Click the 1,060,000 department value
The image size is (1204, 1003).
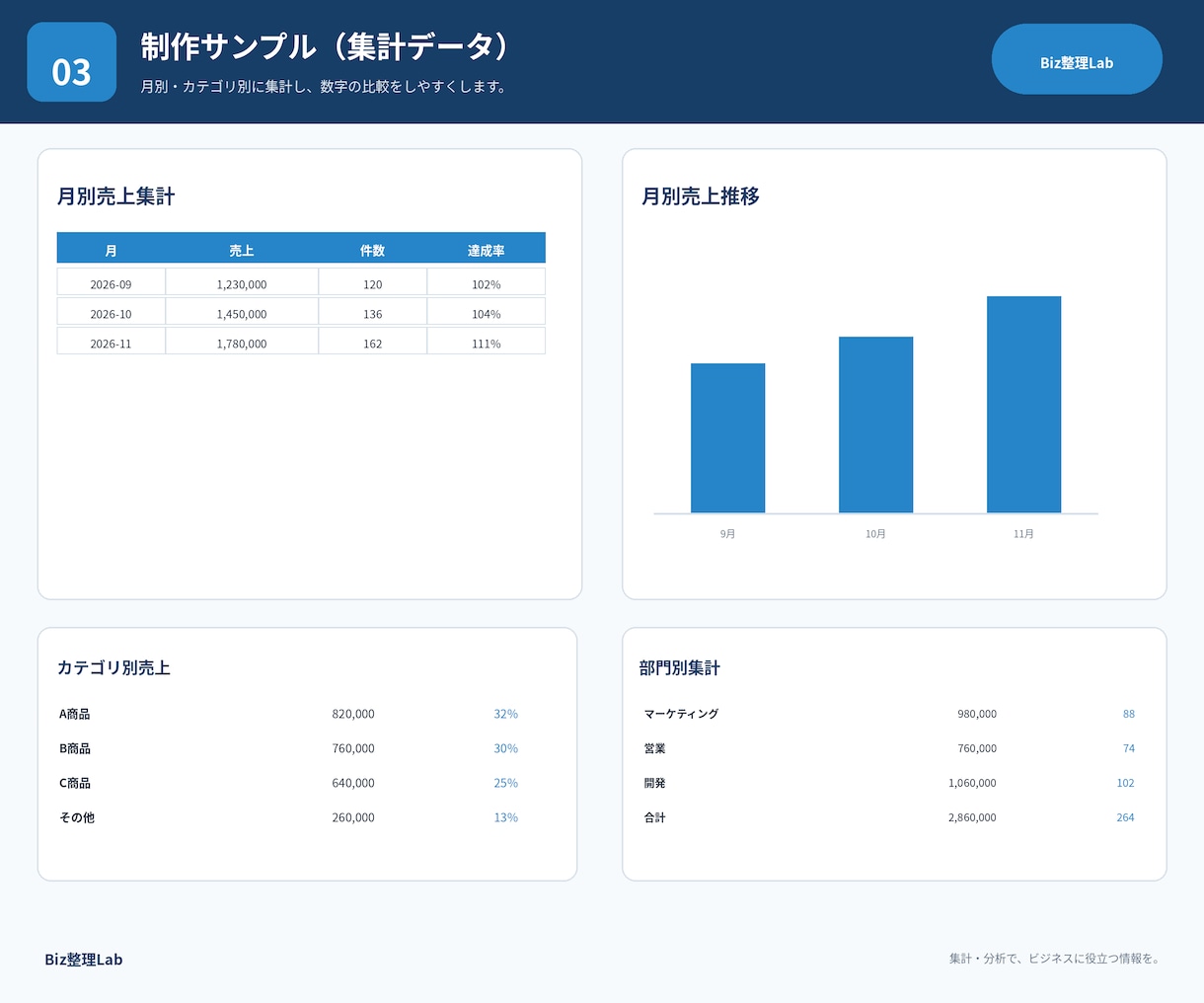pyautogui.click(x=972, y=783)
